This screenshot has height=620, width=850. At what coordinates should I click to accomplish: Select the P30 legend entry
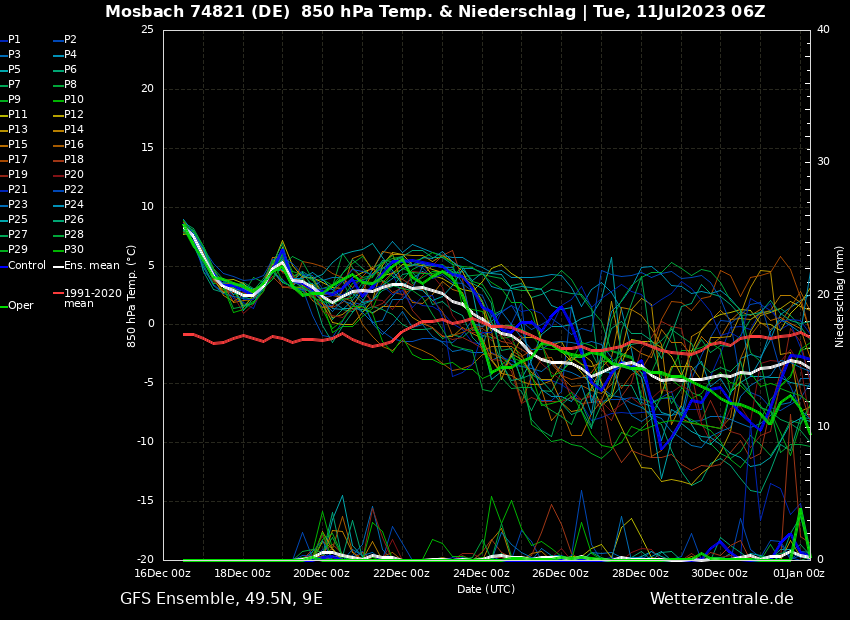coord(74,250)
